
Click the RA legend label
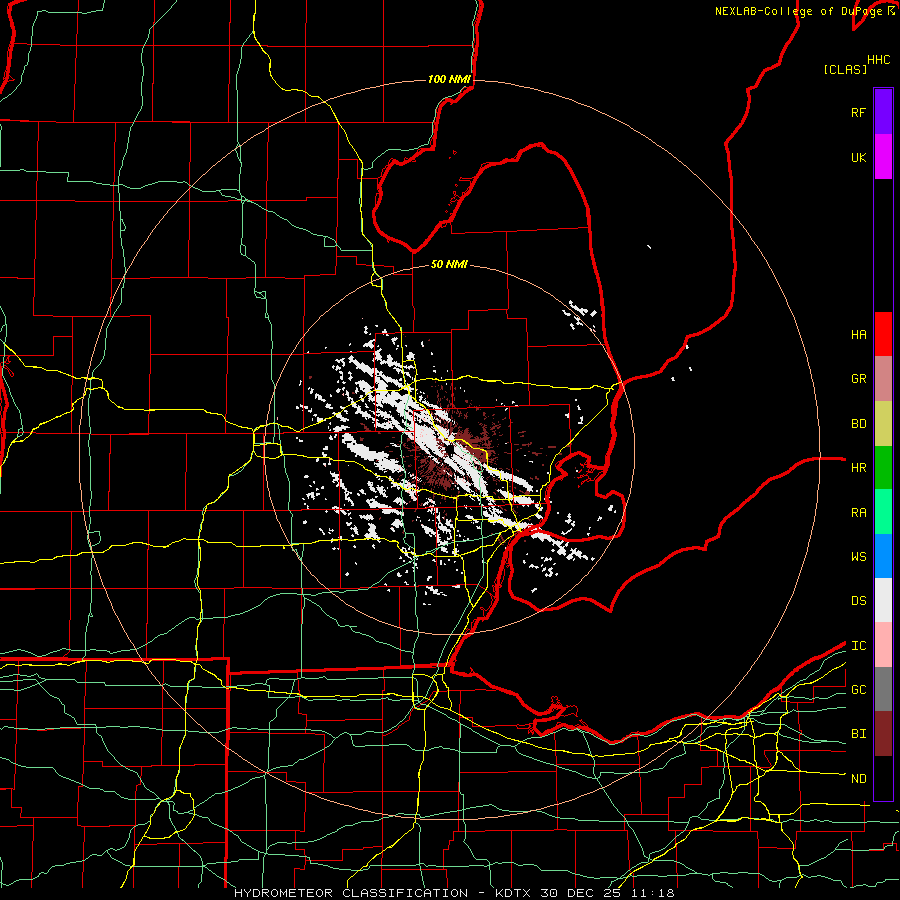click(858, 513)
